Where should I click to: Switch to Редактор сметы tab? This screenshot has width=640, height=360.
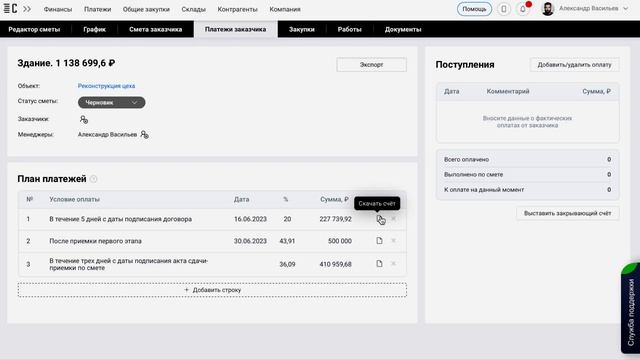(34, 29)
